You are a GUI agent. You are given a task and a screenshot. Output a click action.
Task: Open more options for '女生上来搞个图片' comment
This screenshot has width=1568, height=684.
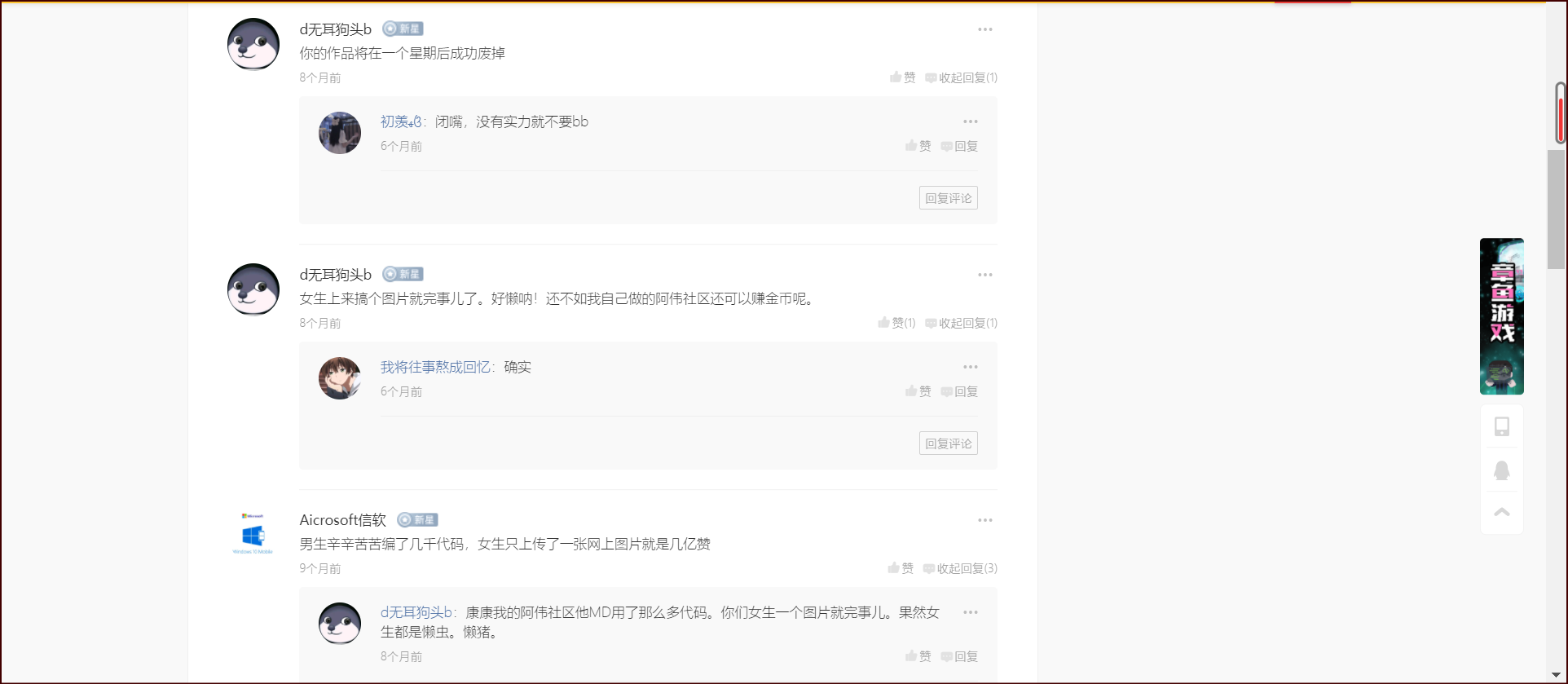click(985, 275)
